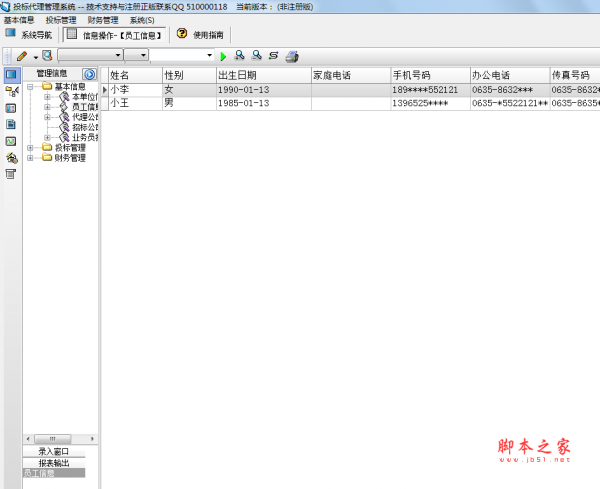The height and width of the screenshot is (489, 600).
Task: Click the green run arrow icon
Action: (223, 56)
